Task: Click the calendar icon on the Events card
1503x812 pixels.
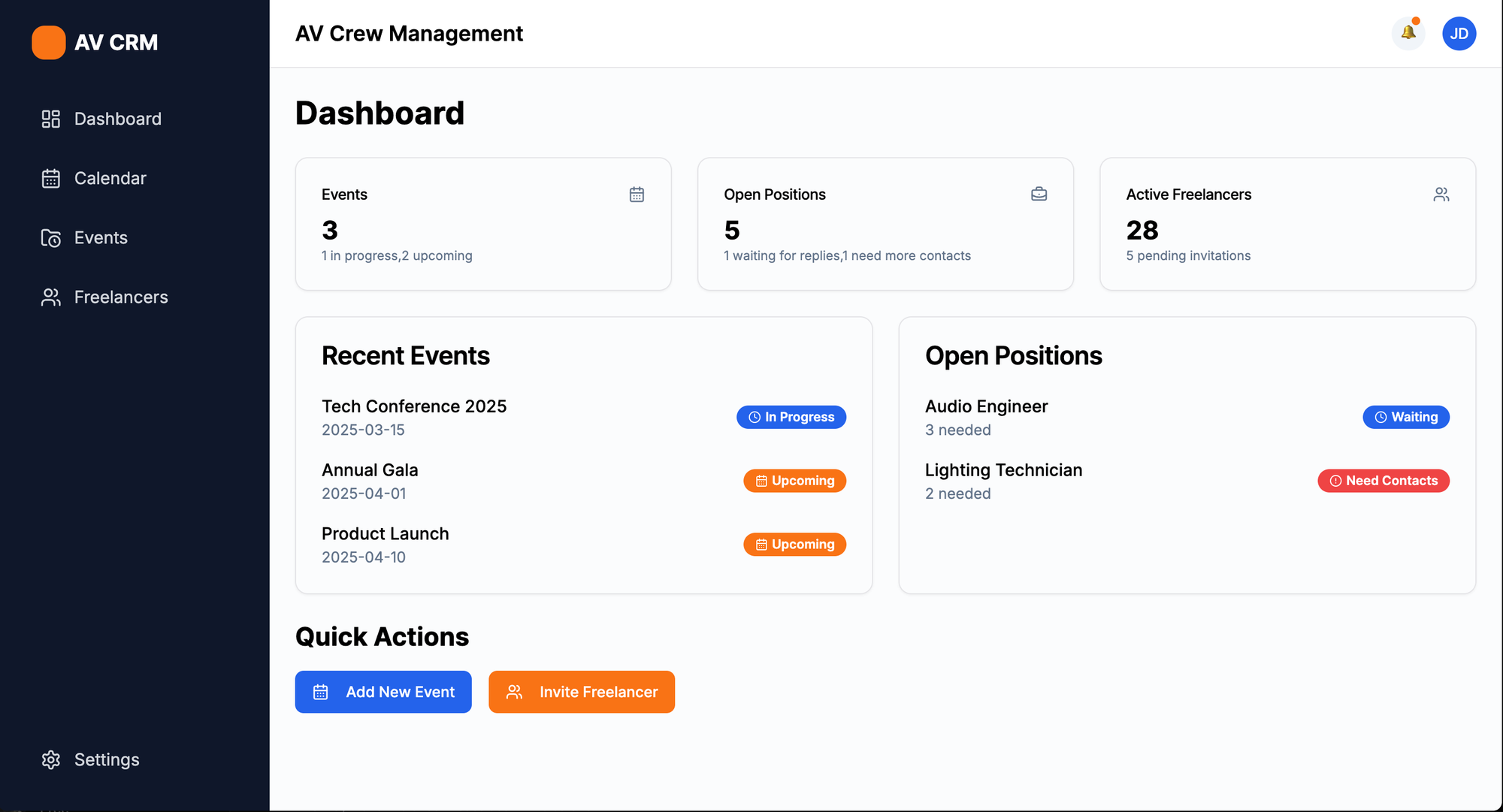Action: pyautogui.click(x=637, y=194)
